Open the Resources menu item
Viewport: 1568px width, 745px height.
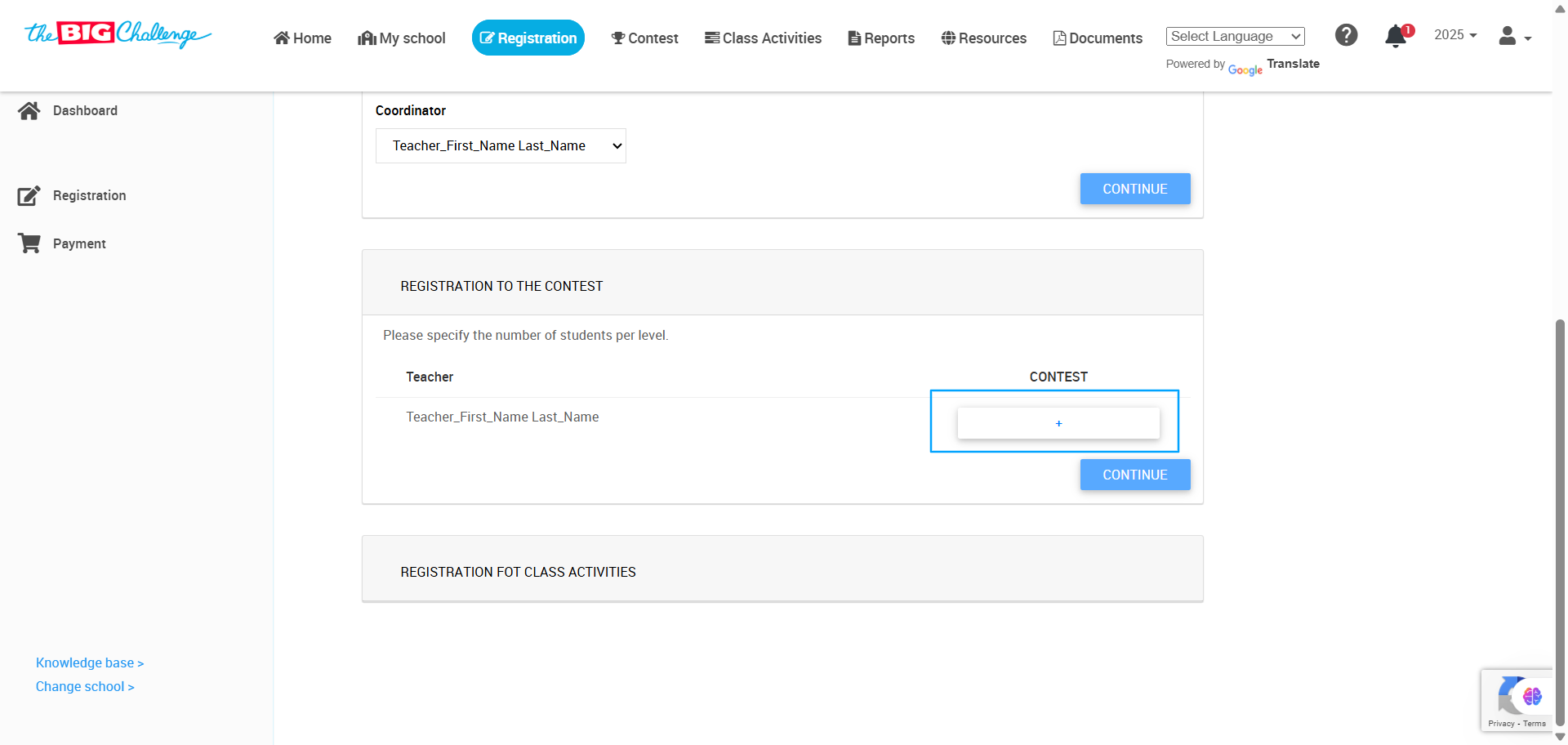coord(984,38)
